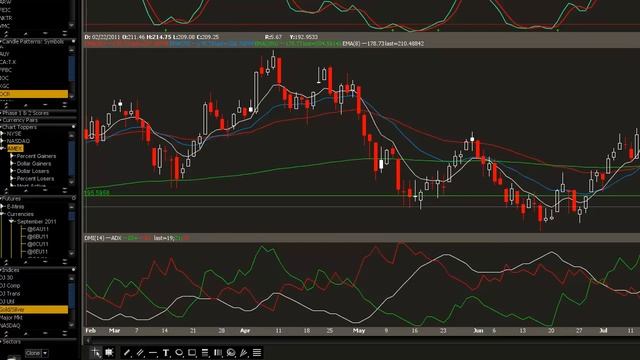Screen dimensions: 640x360
Task: Select the rectangle drawing tool
Action: click(192, 353)
